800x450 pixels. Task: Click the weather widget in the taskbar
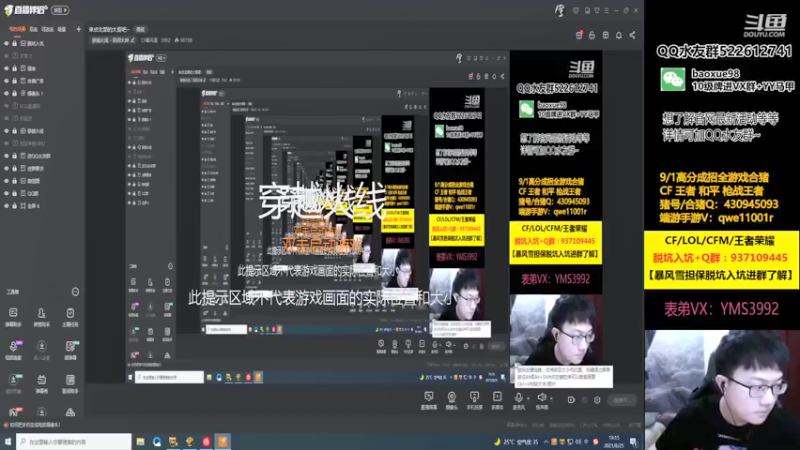tap(516, 442)
